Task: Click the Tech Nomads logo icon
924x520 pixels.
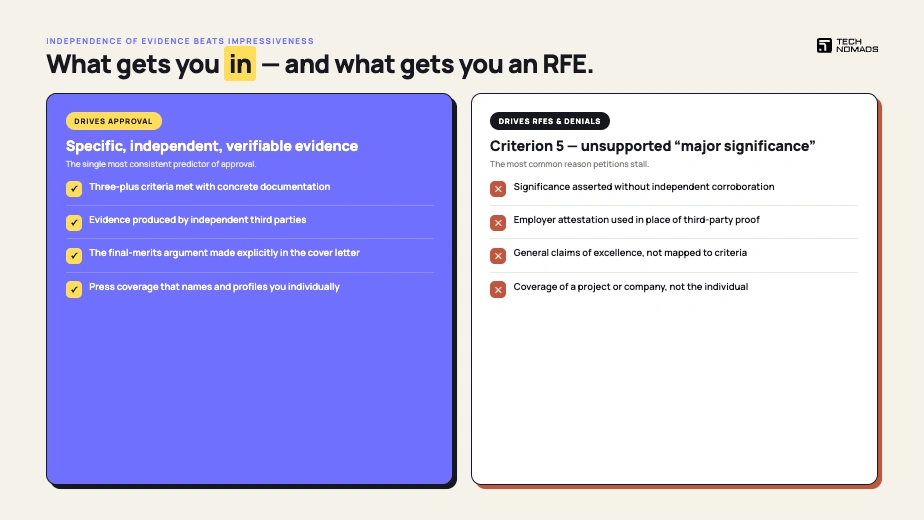Action: click(824, 45)
